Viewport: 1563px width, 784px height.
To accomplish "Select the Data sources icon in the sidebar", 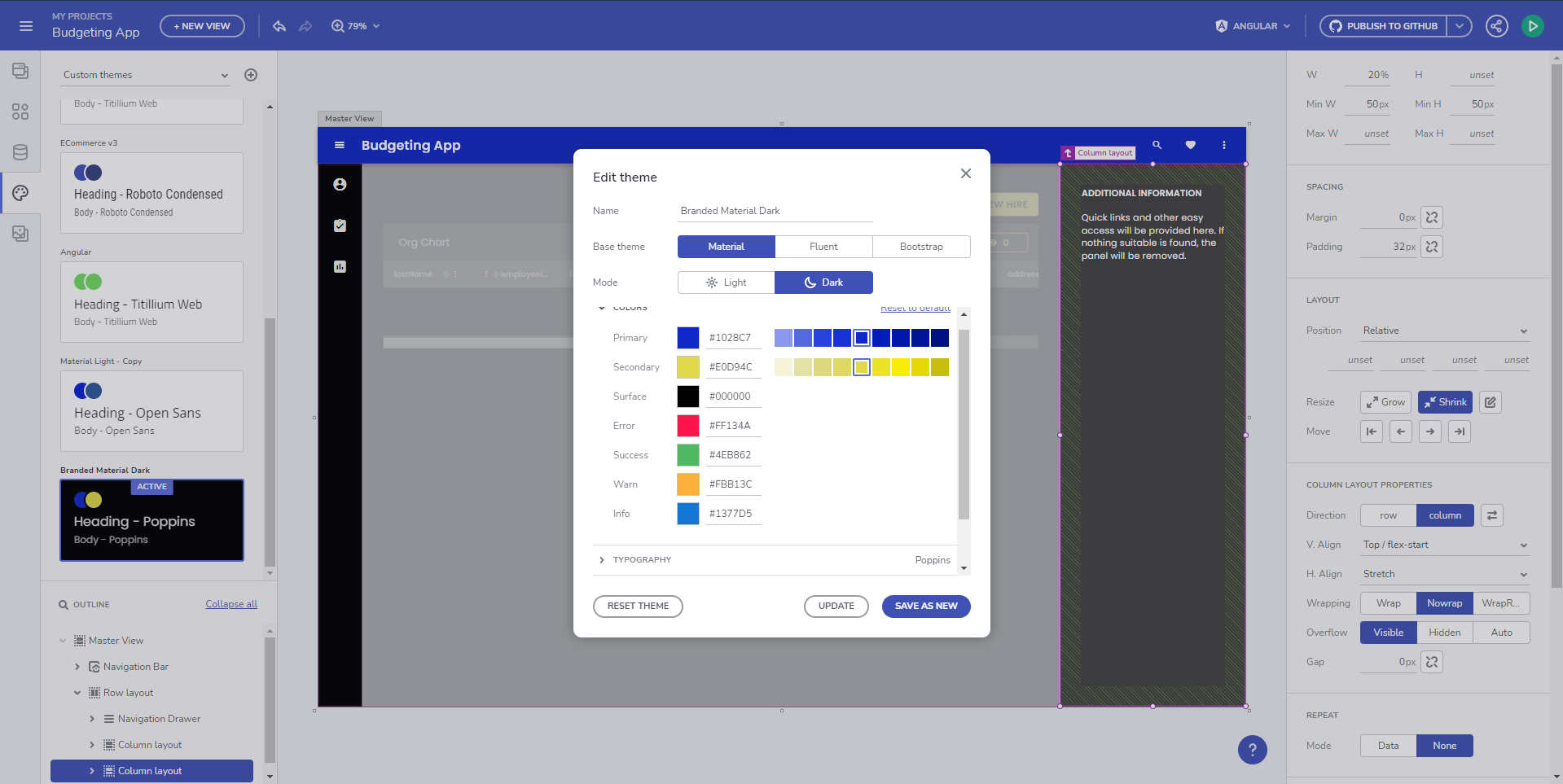I will pos(20,152).
